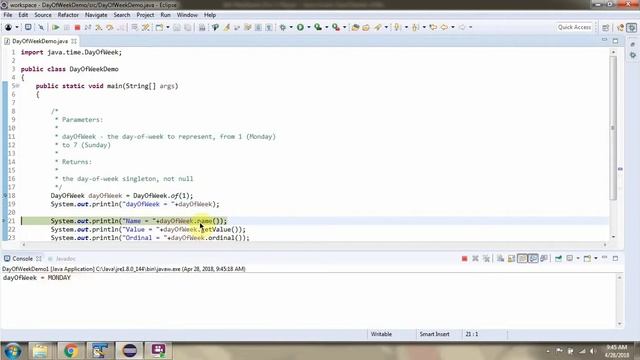Expand the Back history dropdown arrow

(x=453, y=27)
